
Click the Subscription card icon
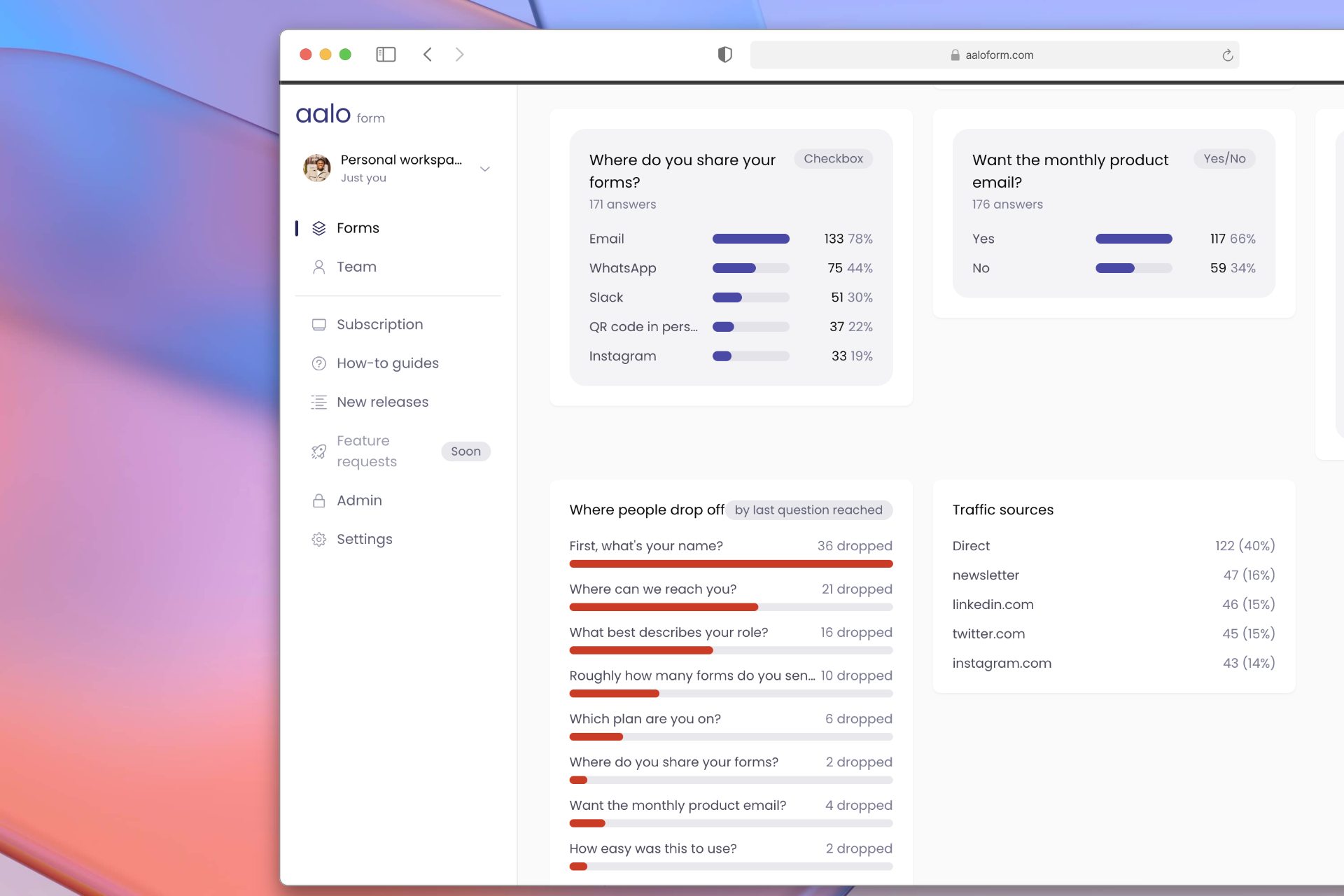[x=319, y=325]
